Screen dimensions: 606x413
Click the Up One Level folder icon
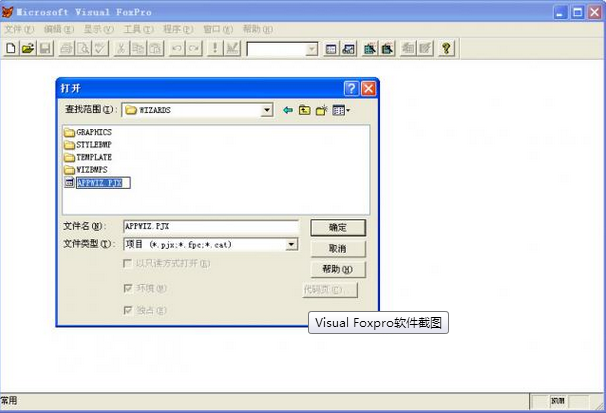[305, 110]
